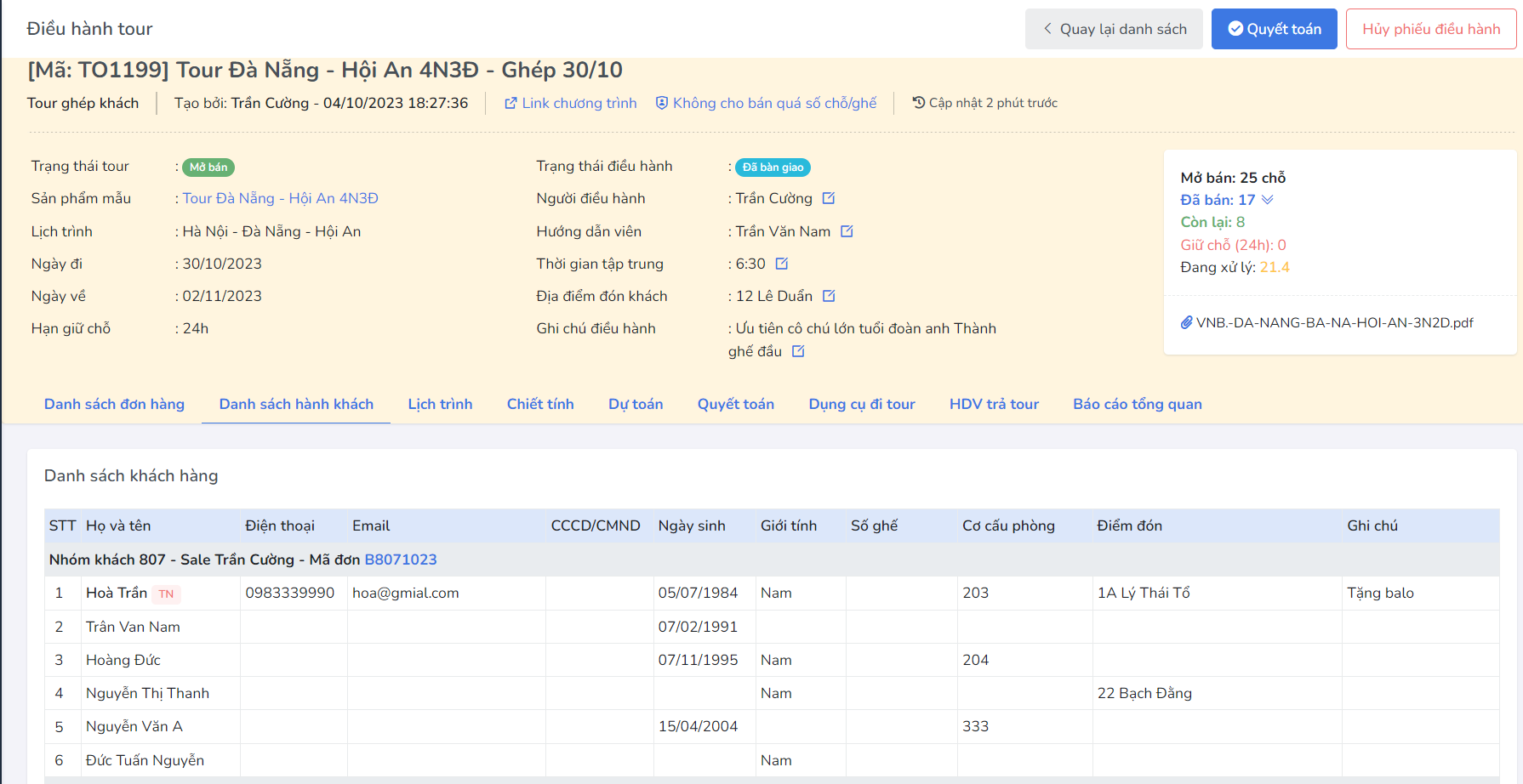Screen dimensions: 1523x784
Task: Open the 'HDV trả tour' tab
Action: pyautogui.click(x=994, y=404)
